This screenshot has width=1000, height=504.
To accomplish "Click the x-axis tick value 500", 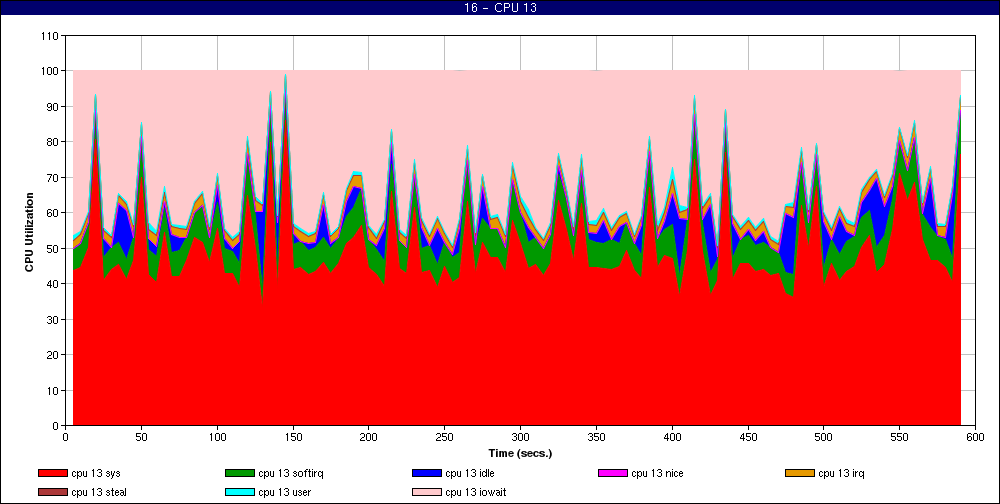I will pyautogui.click(x=824, y=437).
